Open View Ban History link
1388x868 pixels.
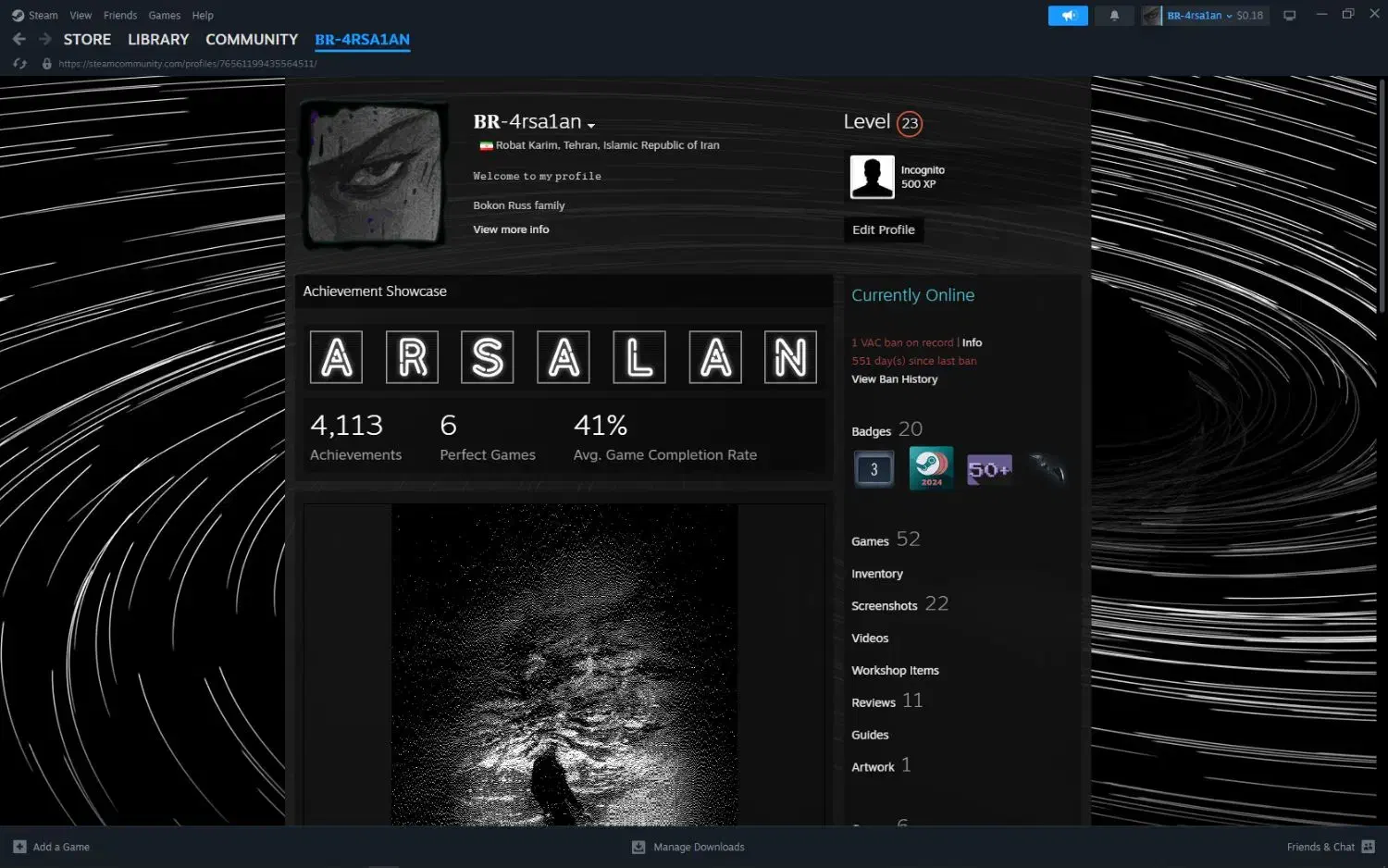[x=894, y=379]
